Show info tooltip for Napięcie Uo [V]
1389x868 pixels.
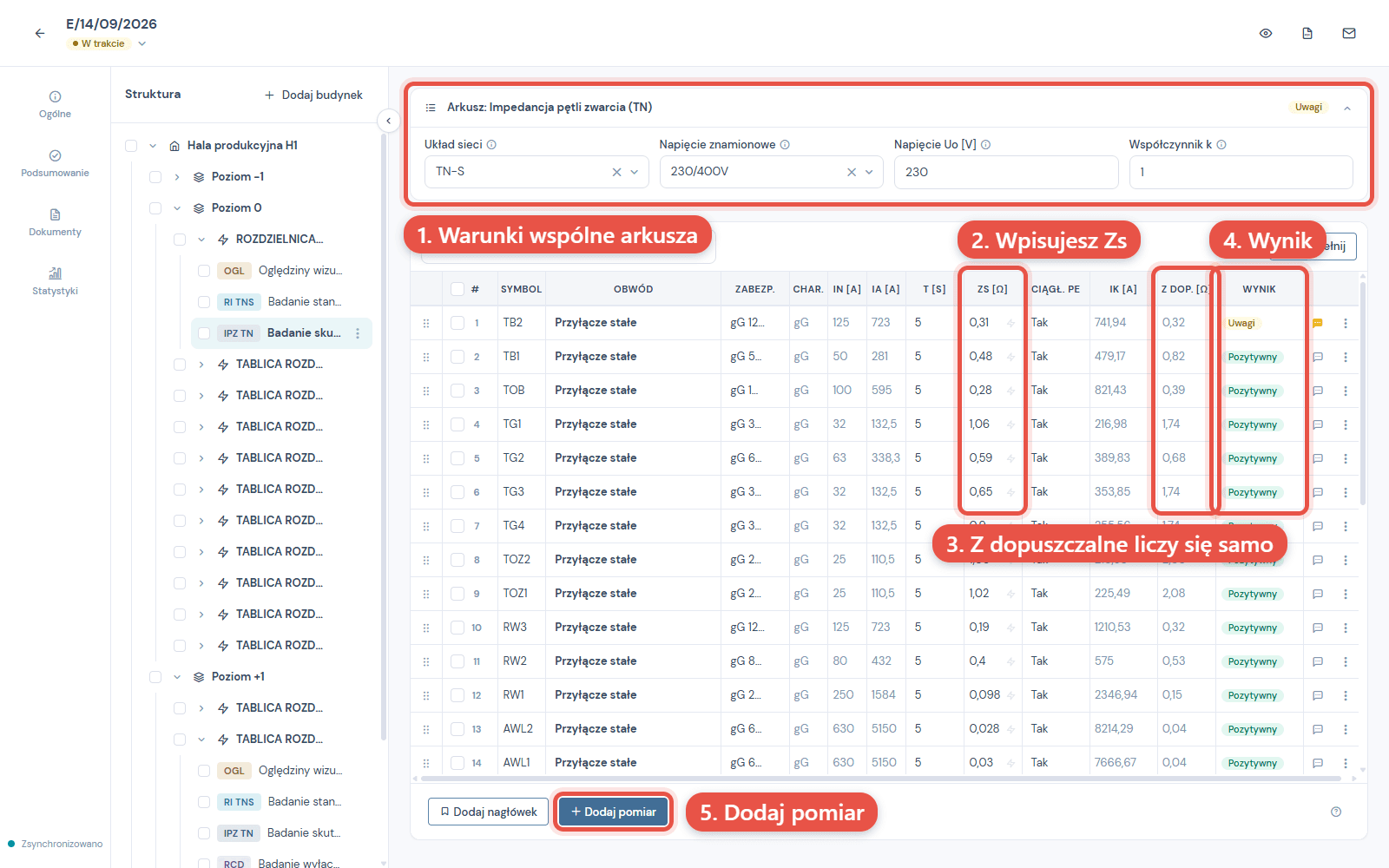pyautogui.click(x=986, y=145)
